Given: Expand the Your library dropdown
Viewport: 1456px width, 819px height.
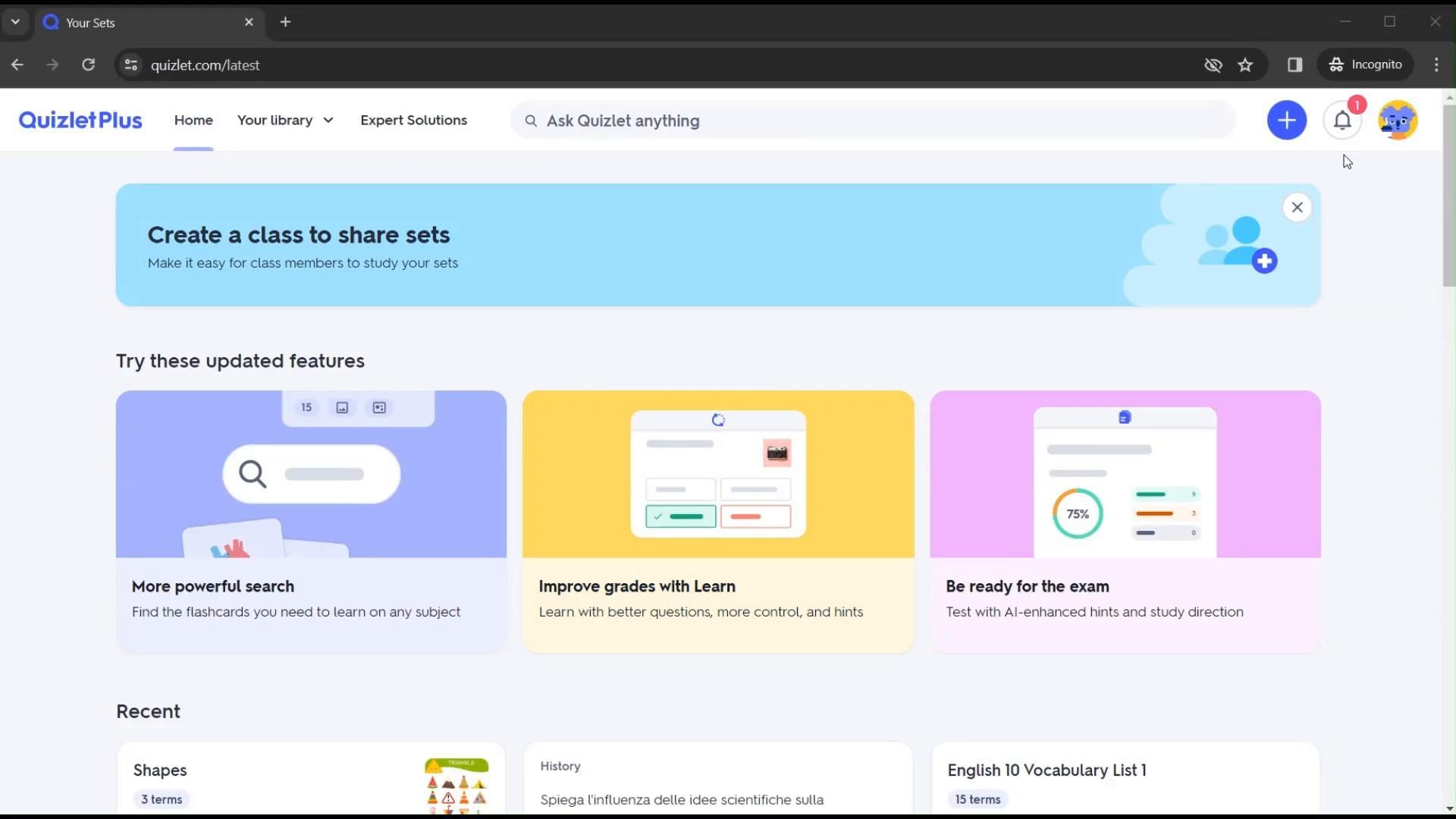Looking at the screenshot, I should 285,121.
